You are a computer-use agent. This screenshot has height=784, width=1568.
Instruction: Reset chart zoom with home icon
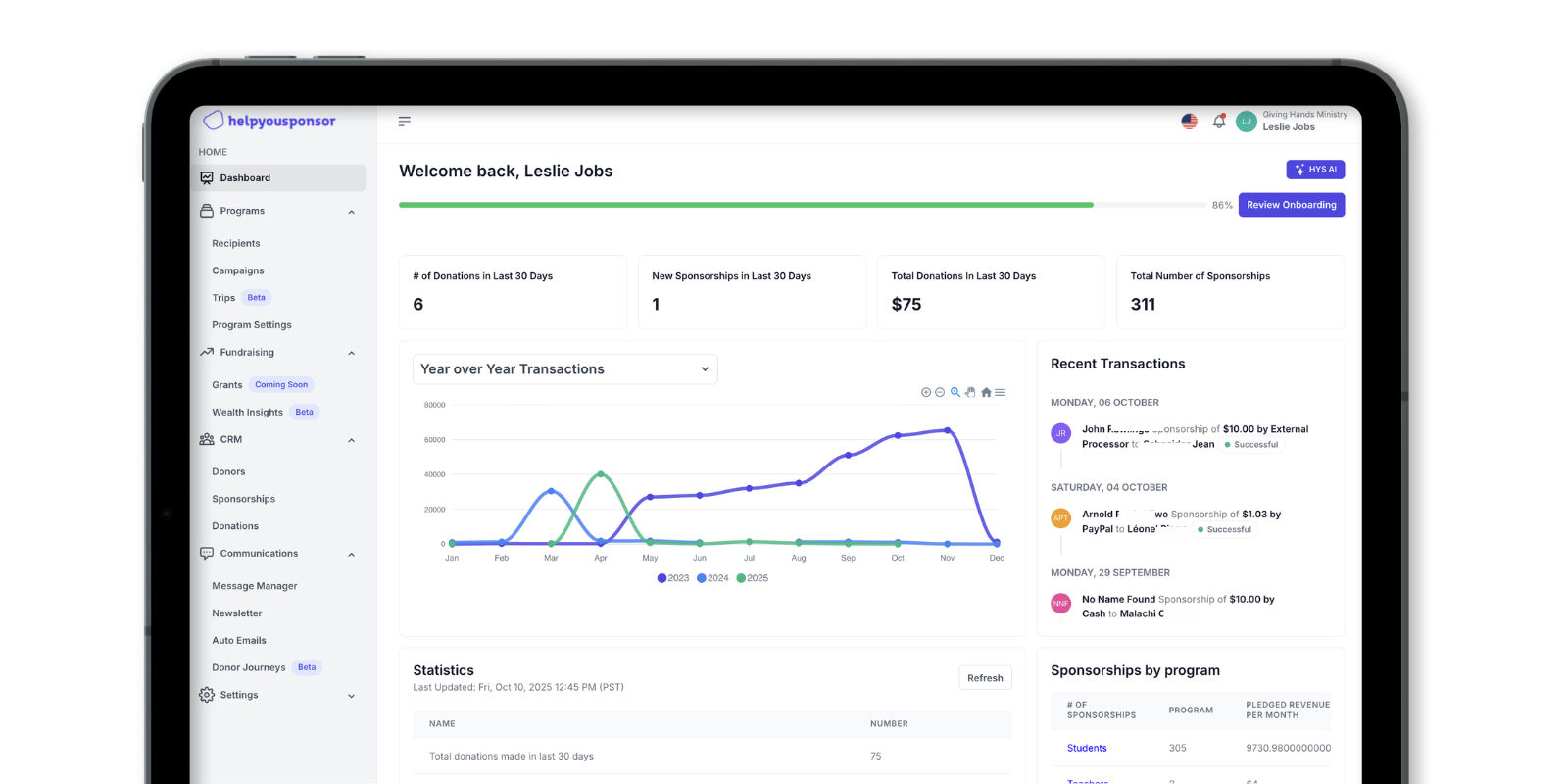(x=986, y=392)
